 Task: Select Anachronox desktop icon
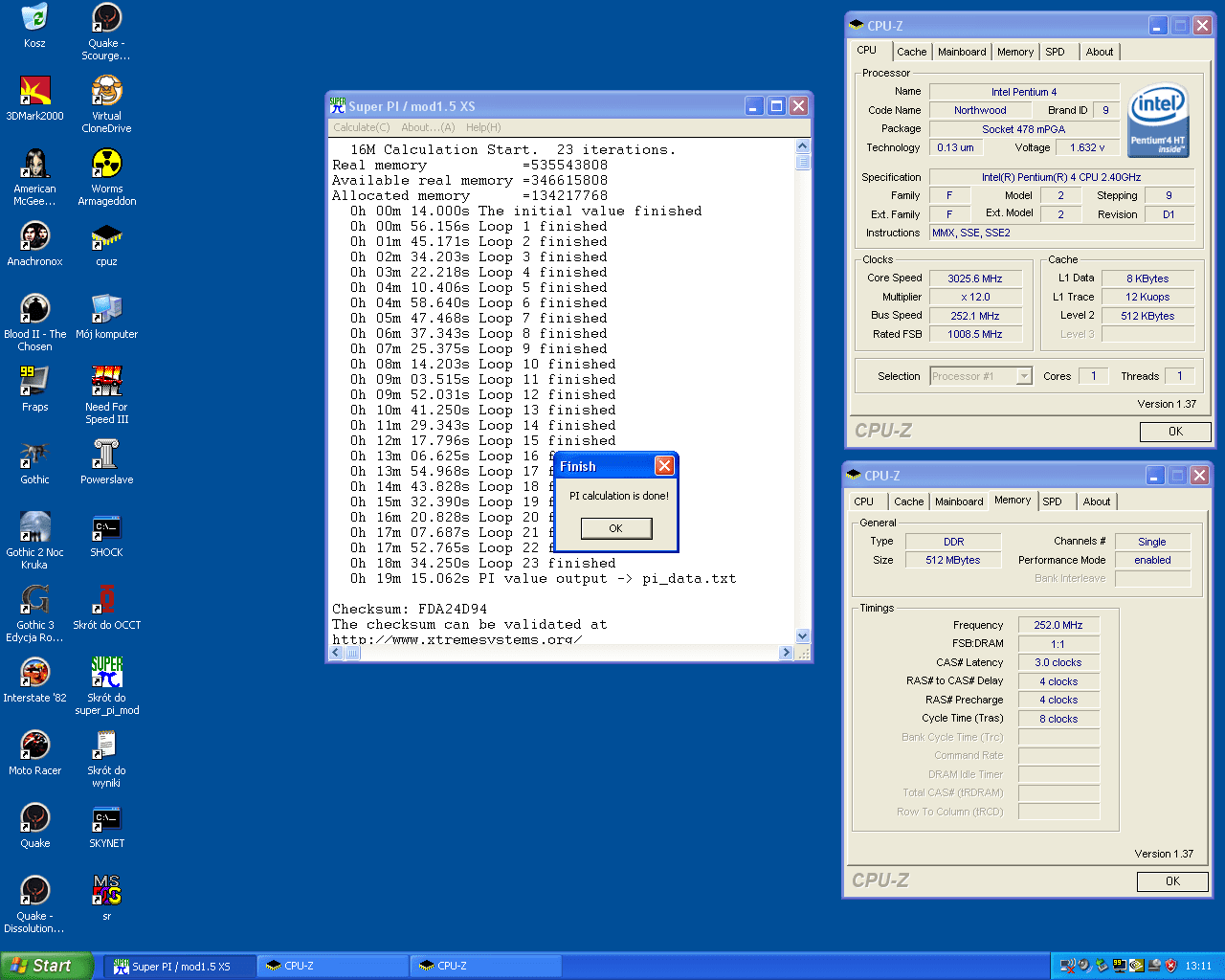click(x=34, y=244)
